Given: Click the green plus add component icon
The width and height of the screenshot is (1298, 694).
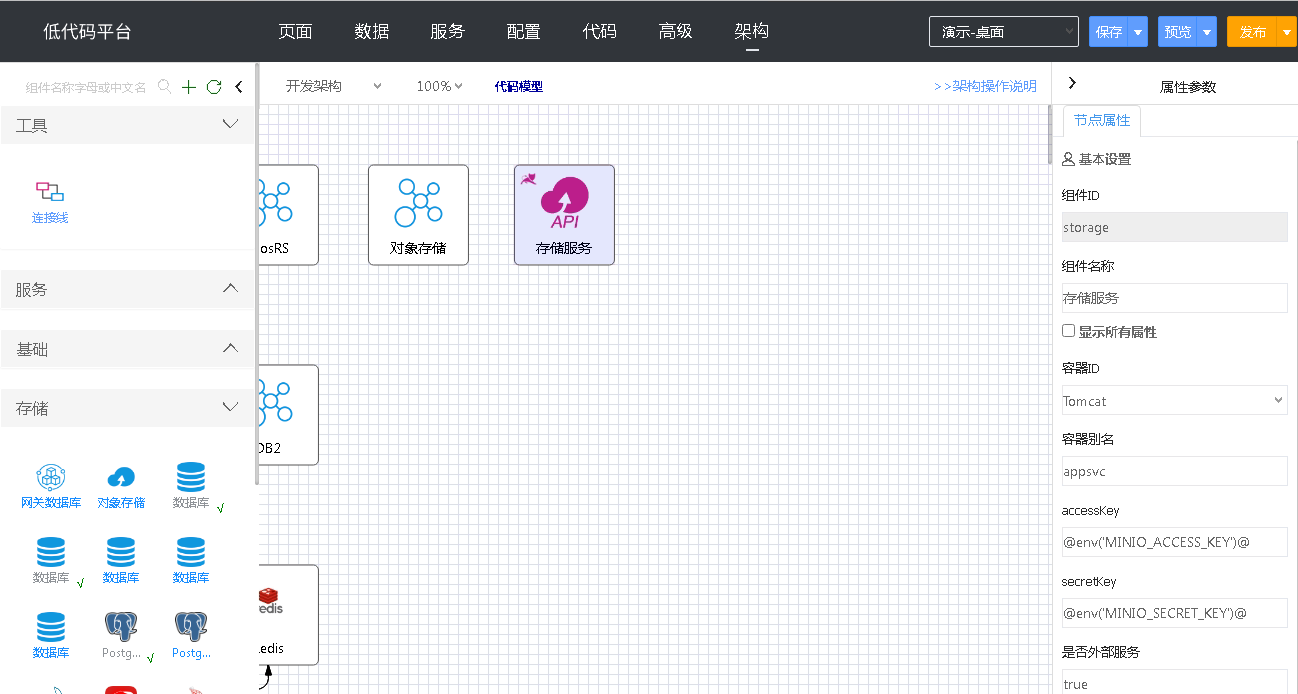Looking at the screenshot, I should coord(189,87).
